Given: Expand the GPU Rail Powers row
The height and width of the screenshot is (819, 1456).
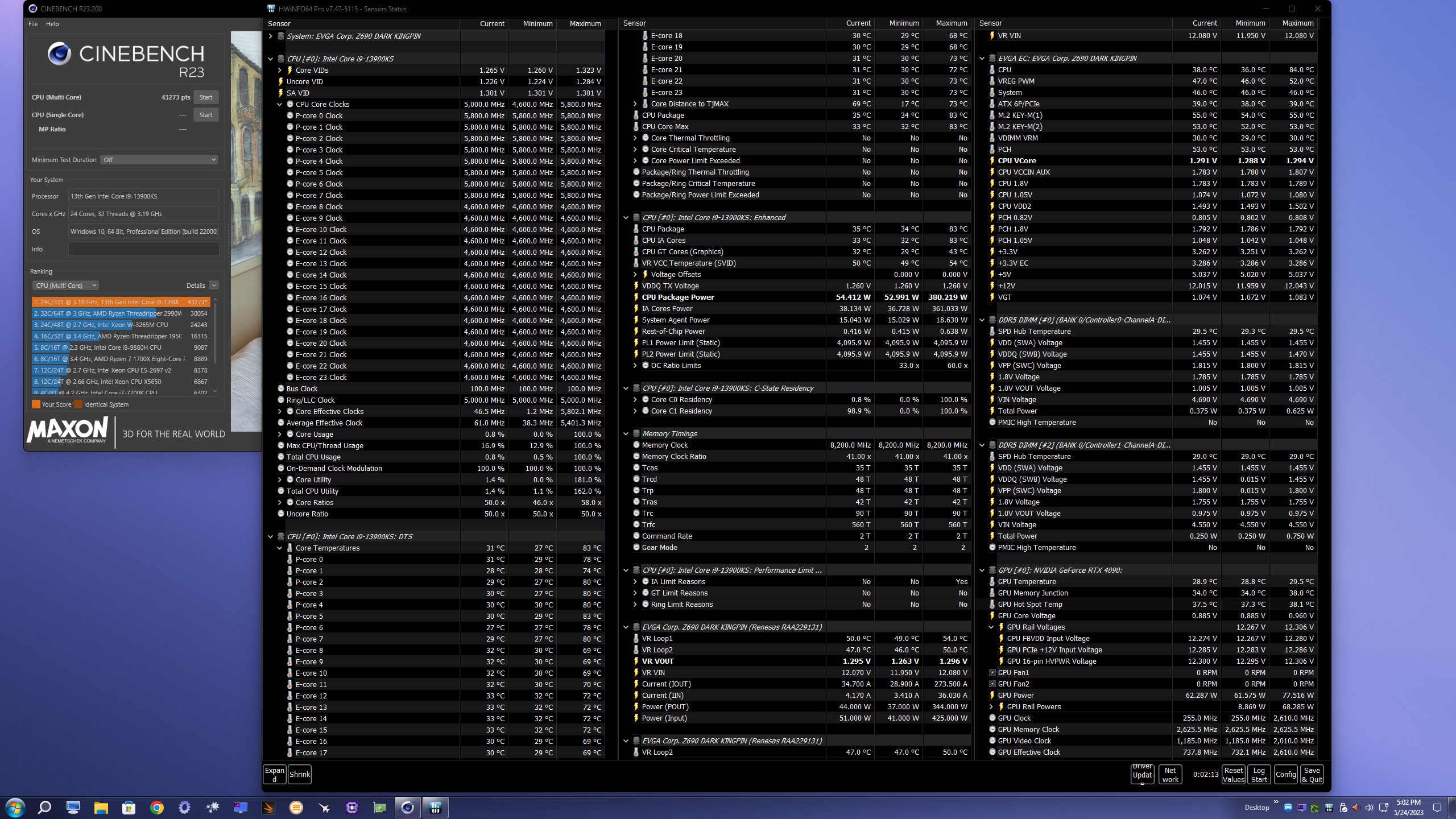Looking at the screenshot, I should click(991, 707).
